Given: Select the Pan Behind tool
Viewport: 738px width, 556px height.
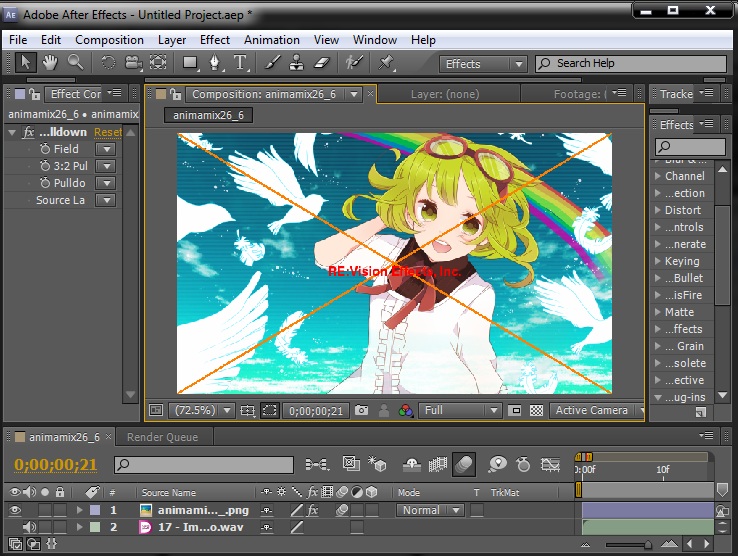Looking at the screenshot, I should pos(158,63).
